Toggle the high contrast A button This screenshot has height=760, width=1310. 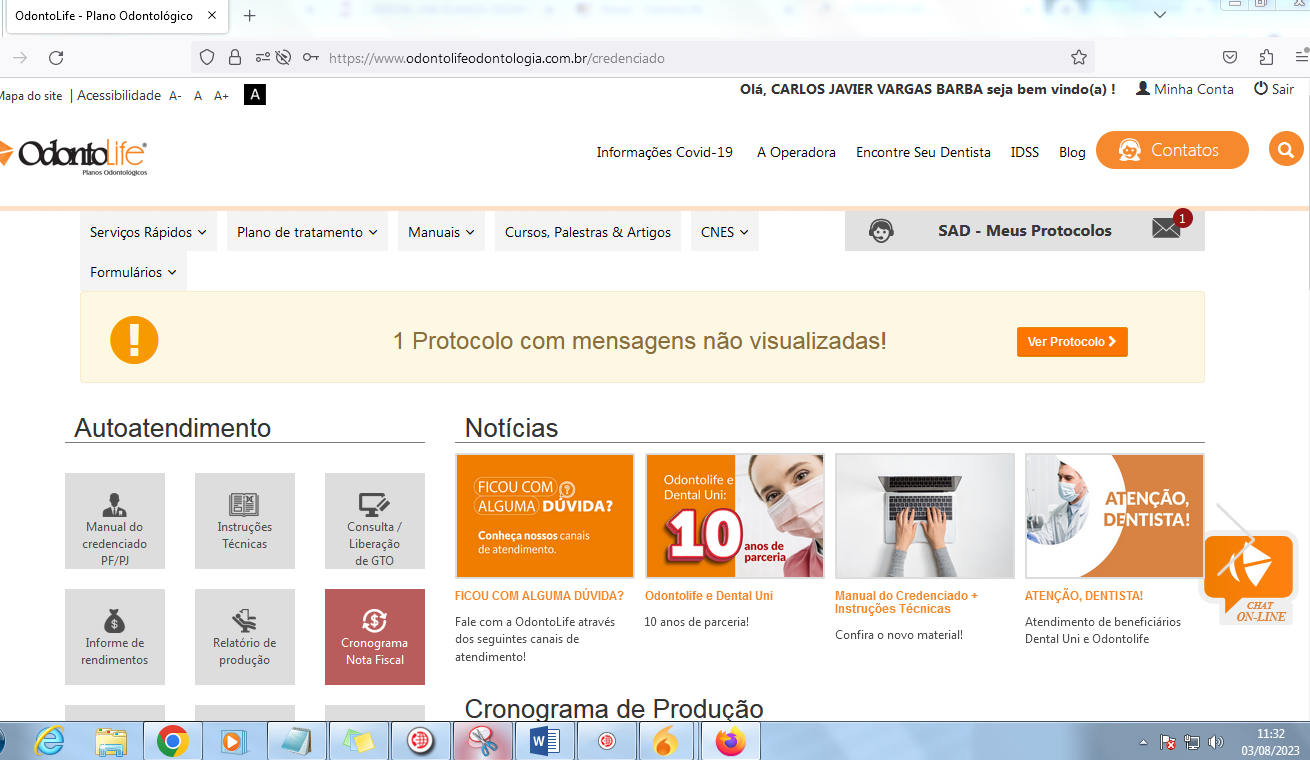point(255,95)
